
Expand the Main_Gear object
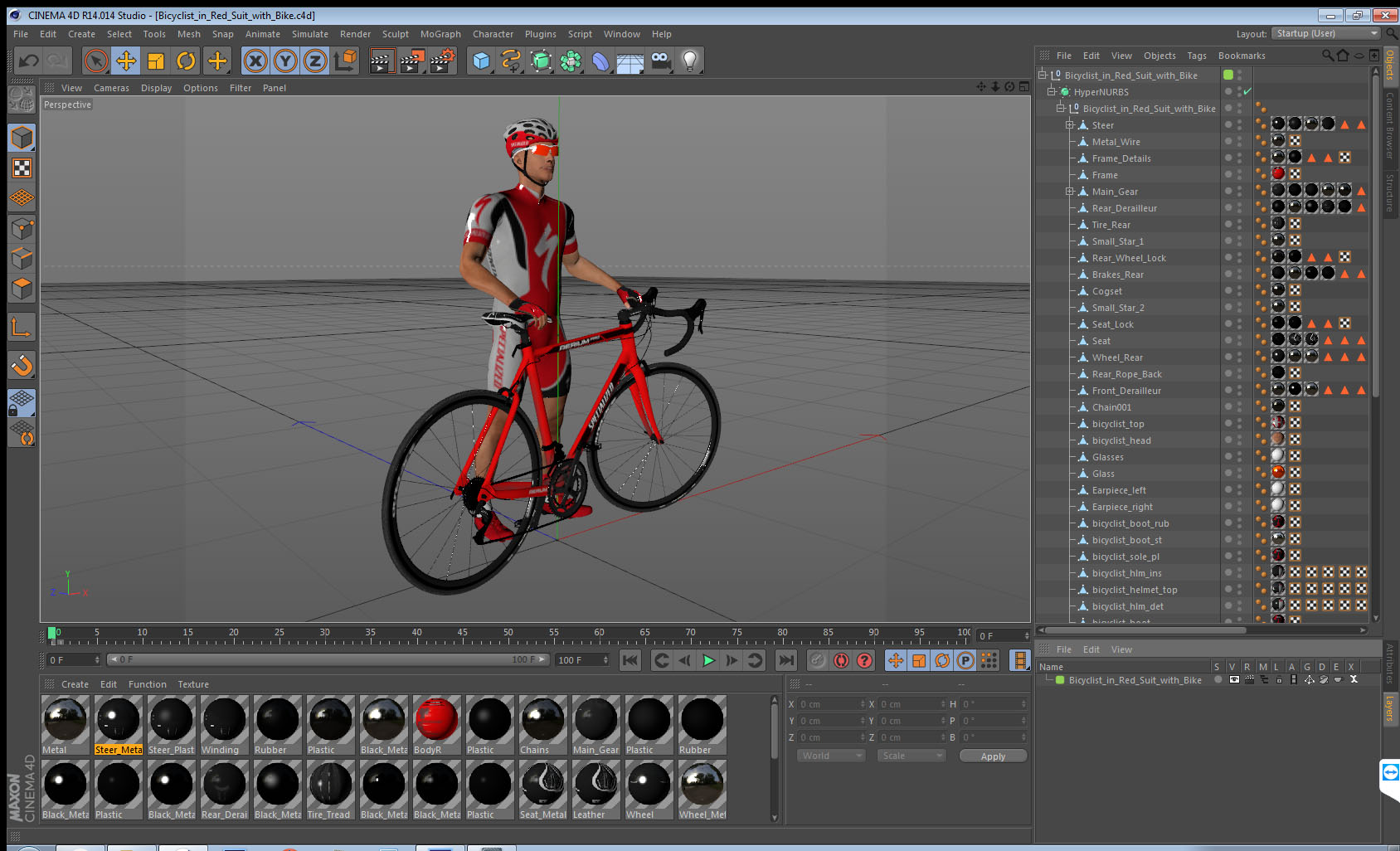tap(1070, 192)
